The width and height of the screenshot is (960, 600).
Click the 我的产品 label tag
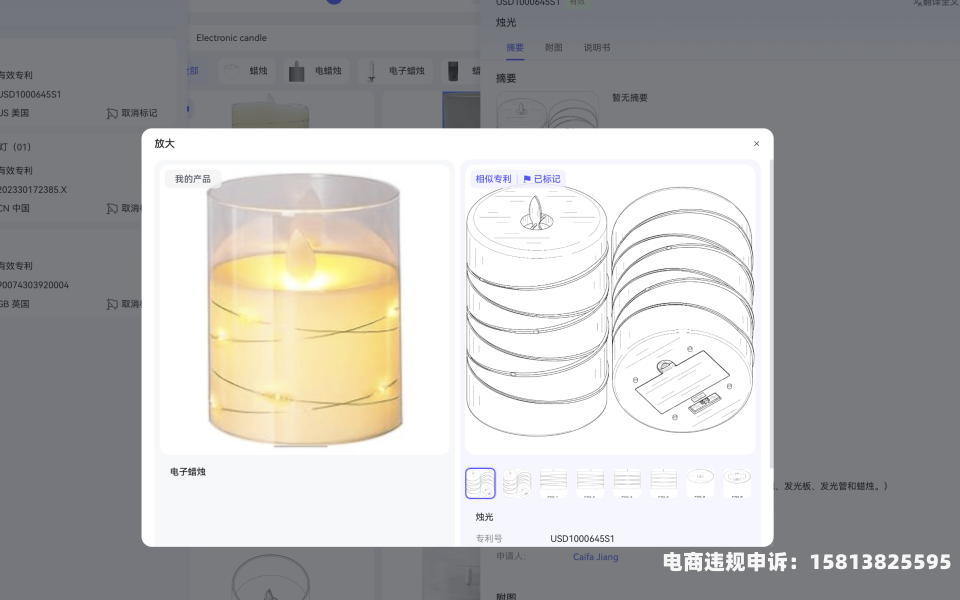(192, 179)
